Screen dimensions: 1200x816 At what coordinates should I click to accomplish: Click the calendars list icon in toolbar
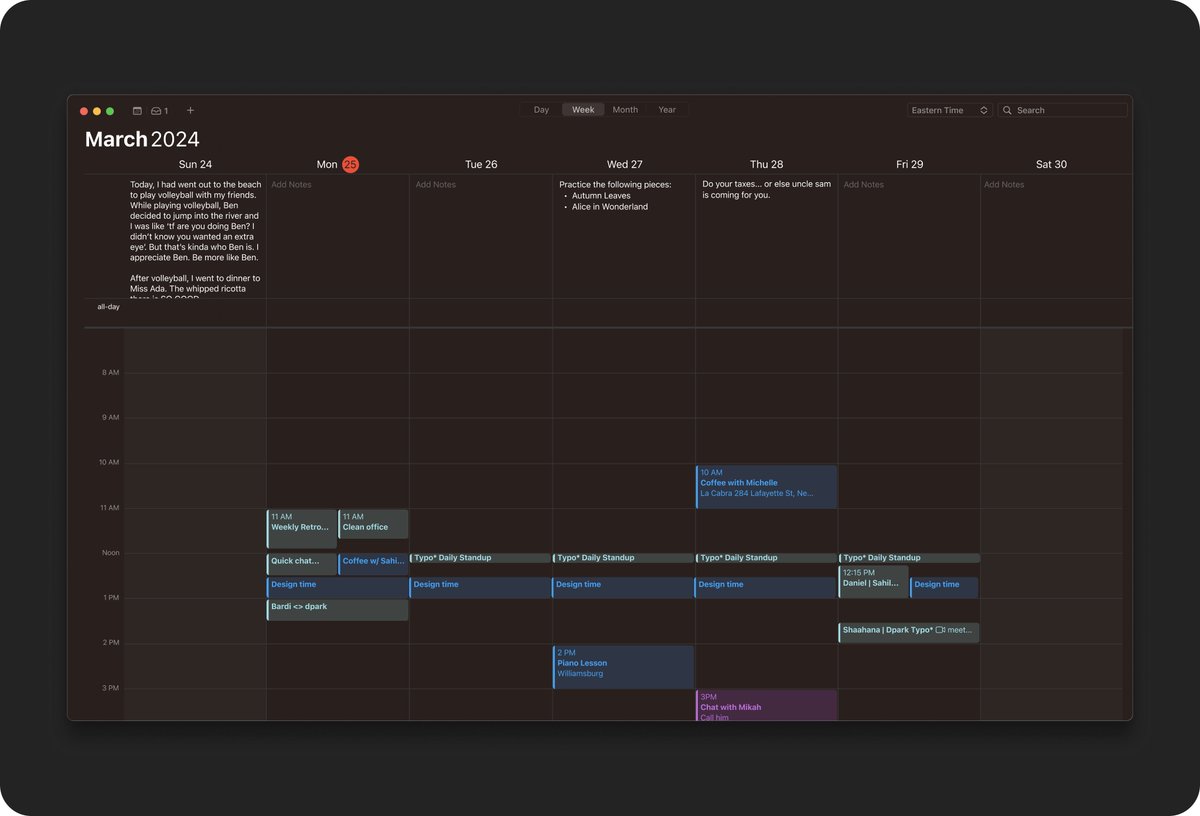[138, 111]
